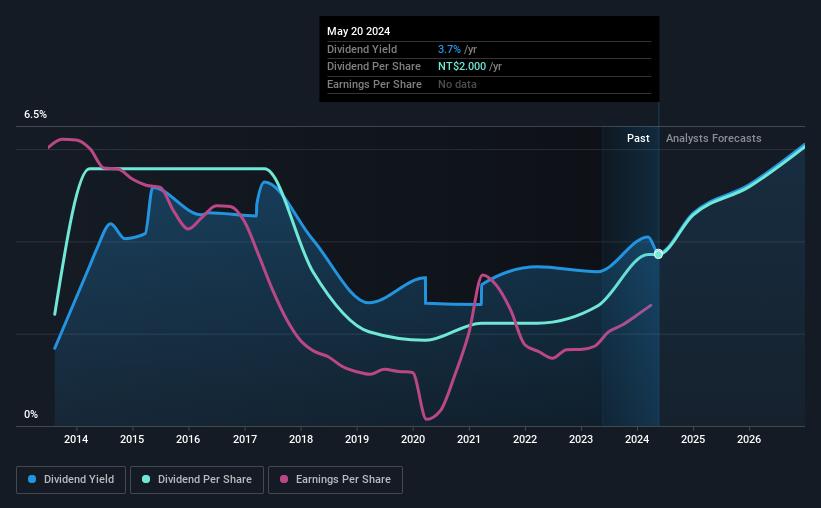Click the highlighted data point marker on chart
The width and height of the screenshot is (821, 508).
658,254
